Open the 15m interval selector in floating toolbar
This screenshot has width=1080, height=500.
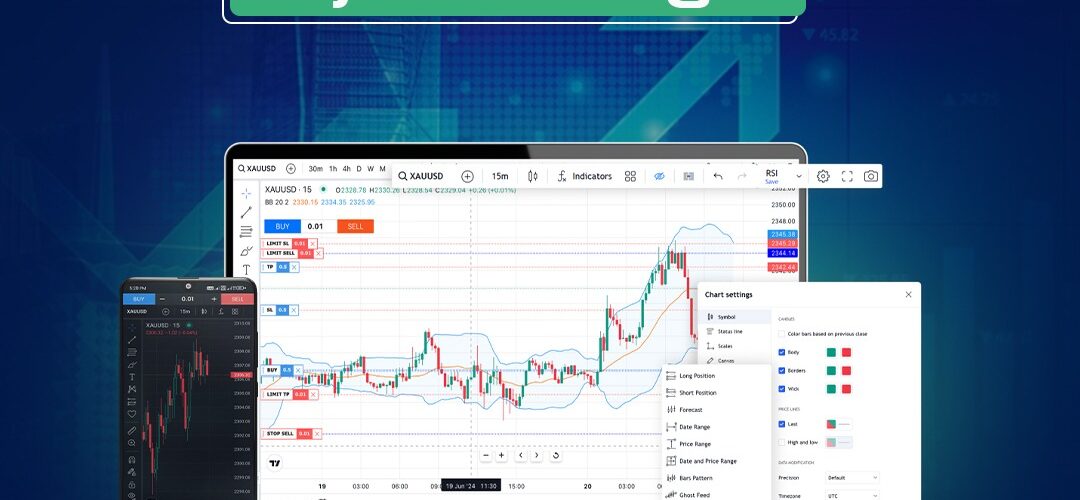pyautogui.click(x=500, y=176)
